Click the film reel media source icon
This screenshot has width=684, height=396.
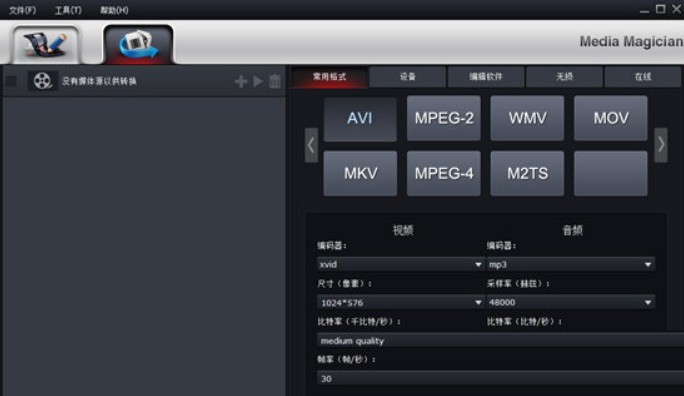click(x=42, y=81)
